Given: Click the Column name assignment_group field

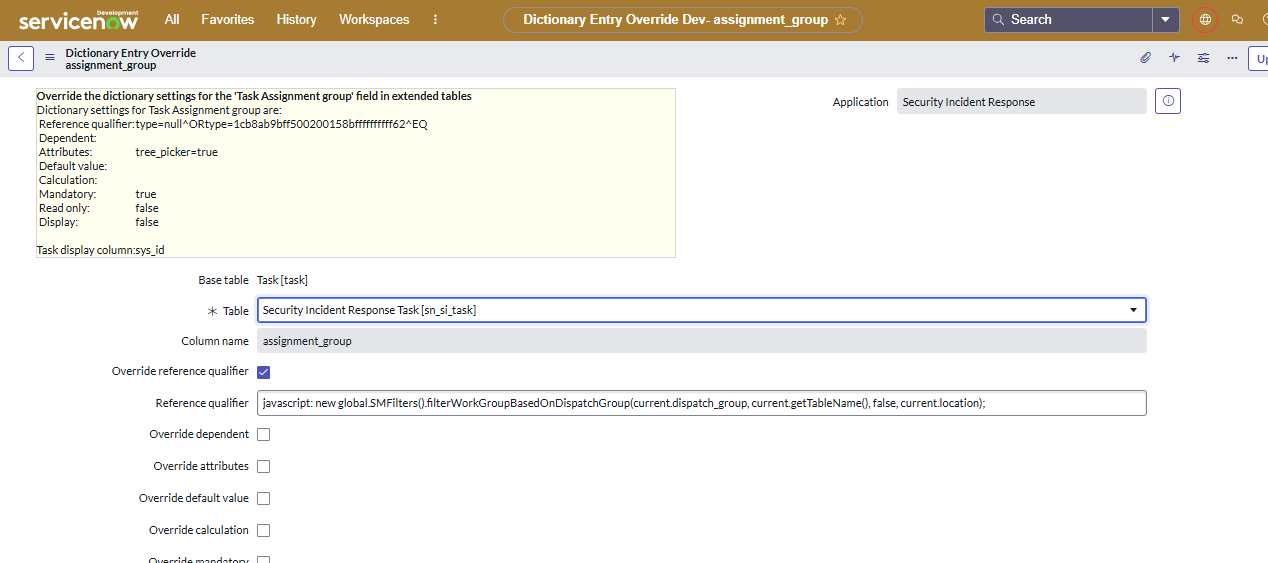Looking at the screenshot, I should click(701, 341).
